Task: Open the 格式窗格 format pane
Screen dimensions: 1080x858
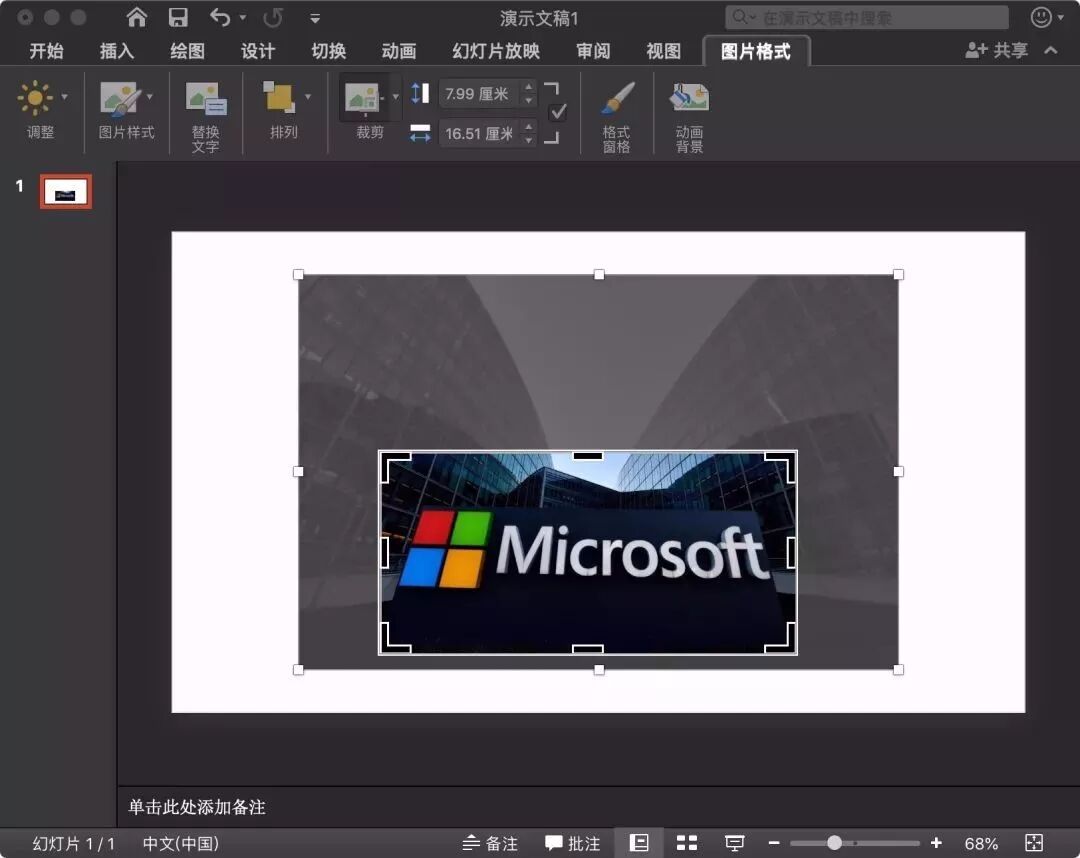Action: point(616,115)
